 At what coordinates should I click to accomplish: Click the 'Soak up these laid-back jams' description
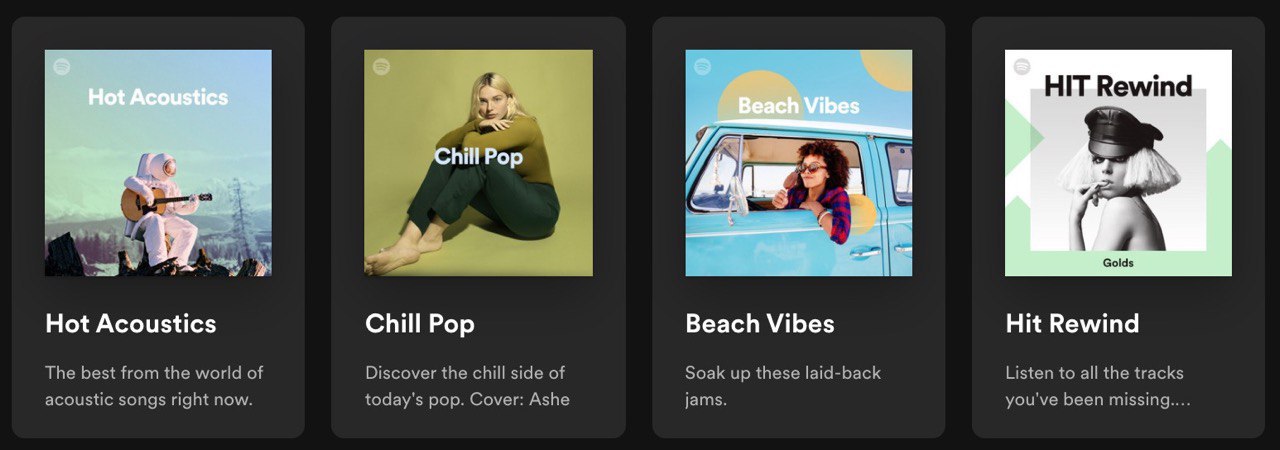point(783,386)
